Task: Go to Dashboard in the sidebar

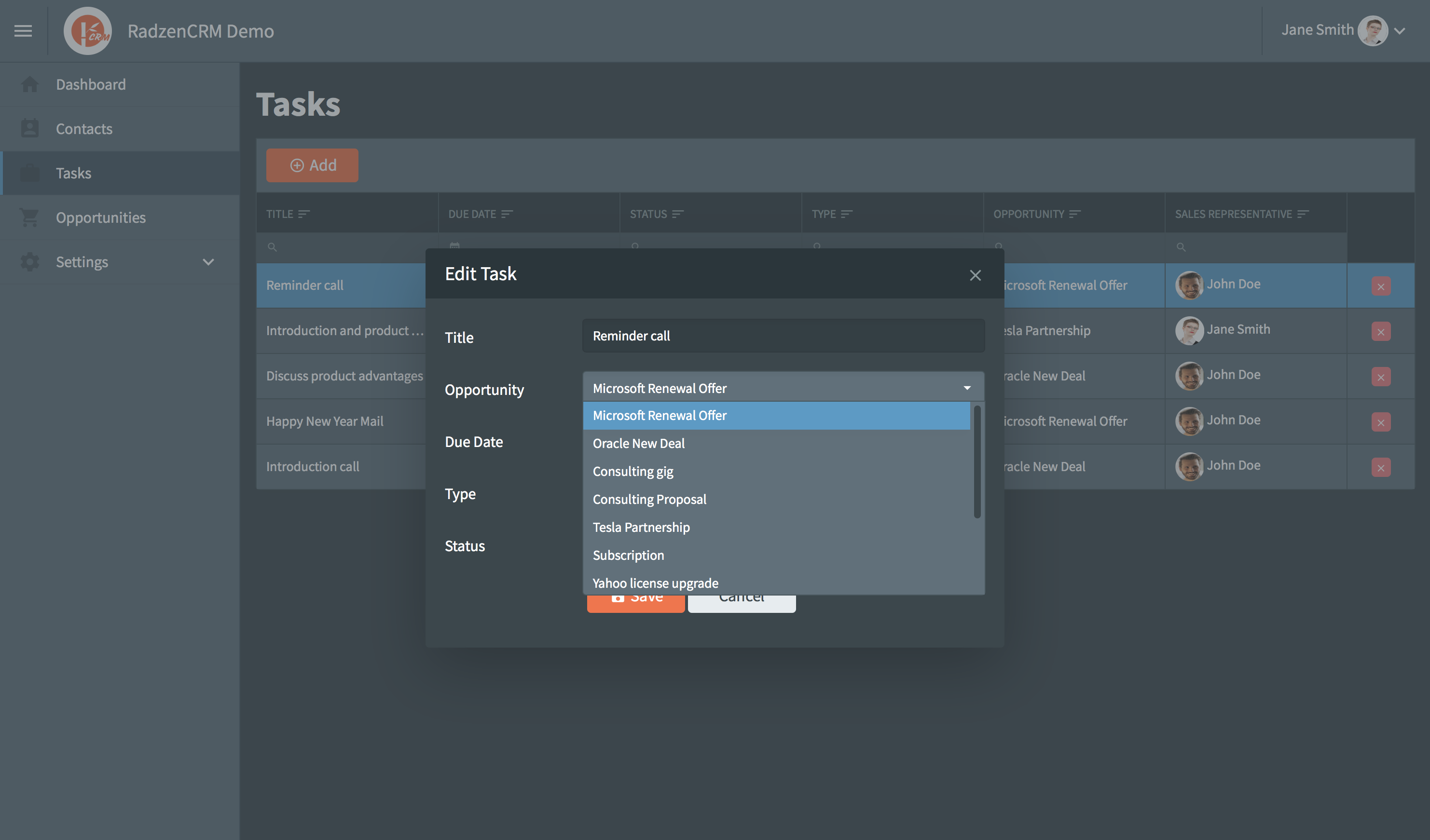Action: (120, 84)
